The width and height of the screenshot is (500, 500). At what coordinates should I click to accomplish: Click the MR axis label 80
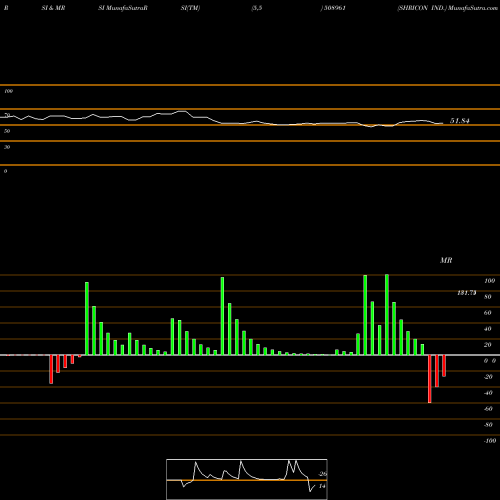[488, 297]
